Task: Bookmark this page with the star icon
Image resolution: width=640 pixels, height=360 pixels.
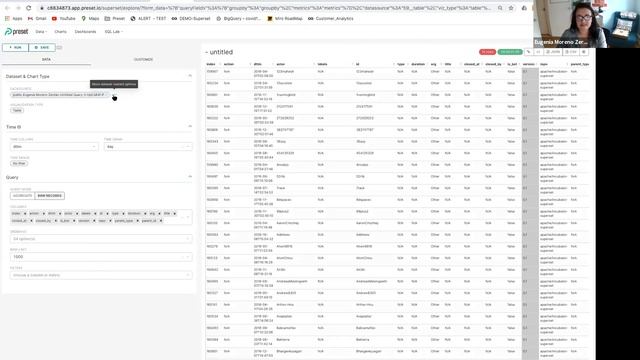Action: 511,8
